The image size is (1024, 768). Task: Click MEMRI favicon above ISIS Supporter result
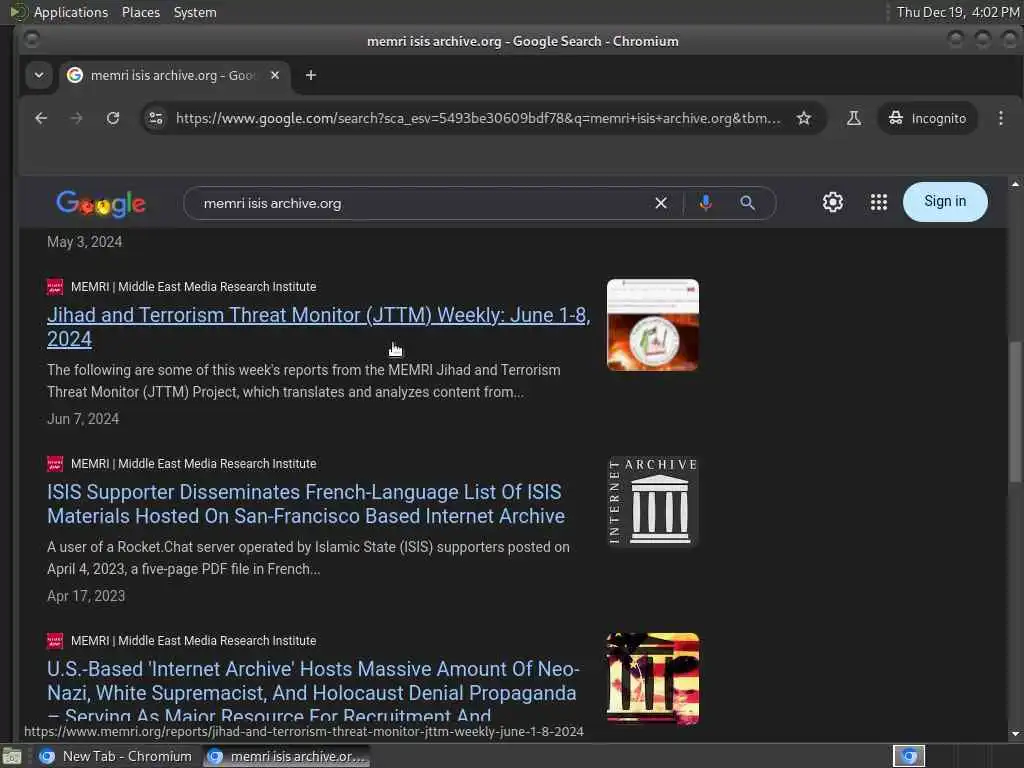coord(55,464)
